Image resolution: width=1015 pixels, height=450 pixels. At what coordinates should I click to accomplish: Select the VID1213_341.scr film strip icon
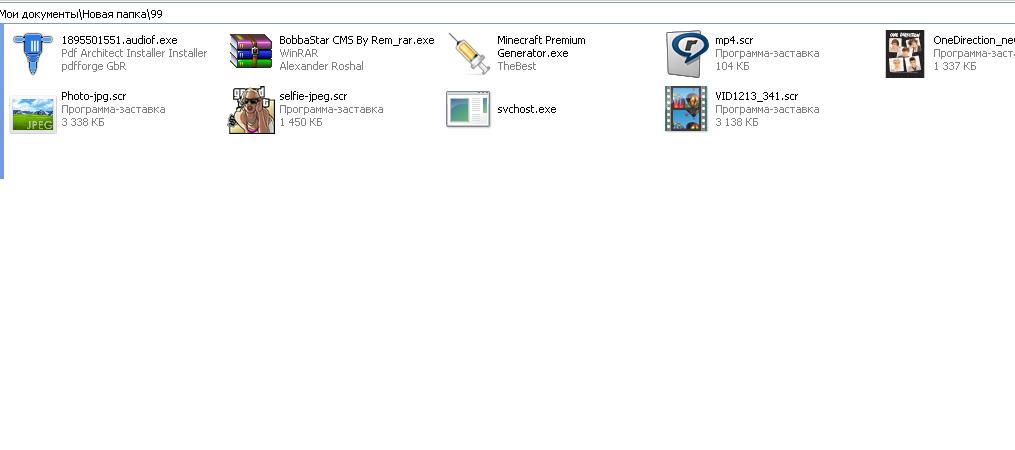[687, 109]
